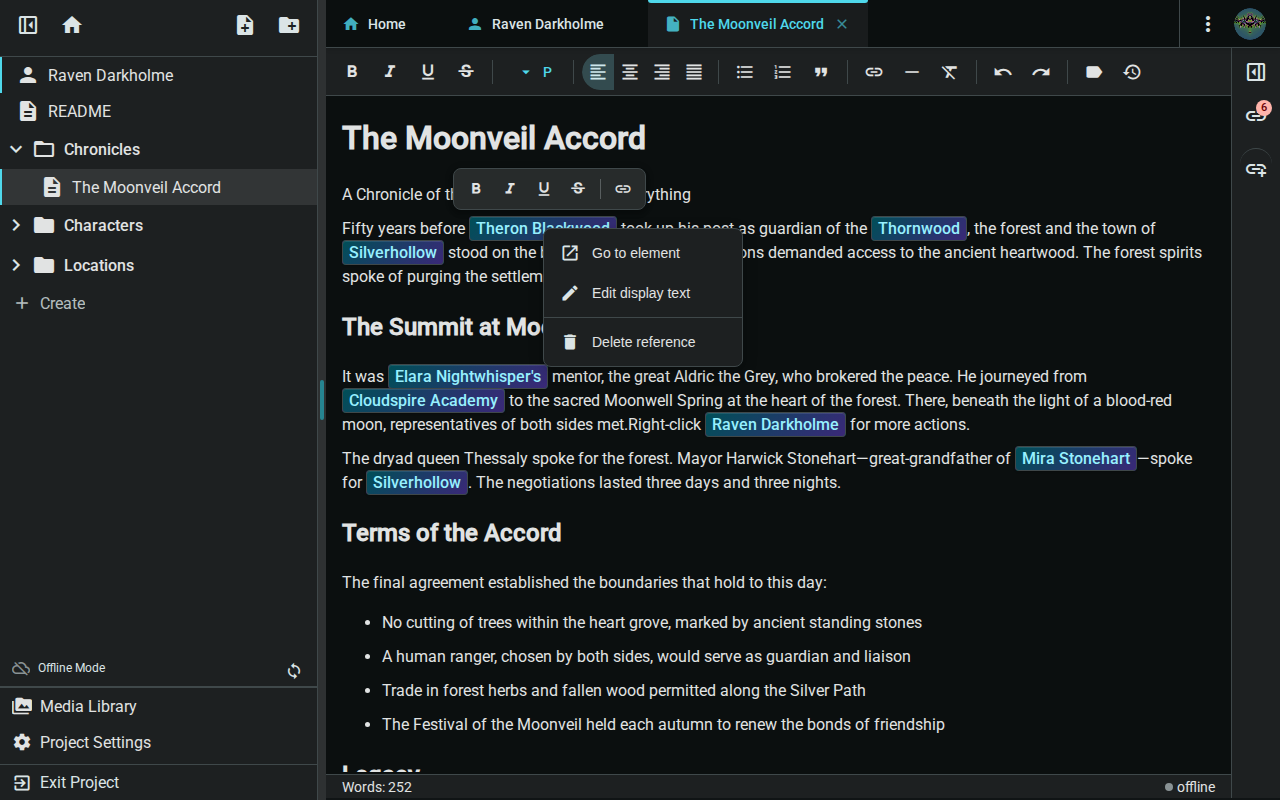Toggle strikethrough formatting
Image resolution: width=1280 pixels, height=800 pixels.
point(466,71)
